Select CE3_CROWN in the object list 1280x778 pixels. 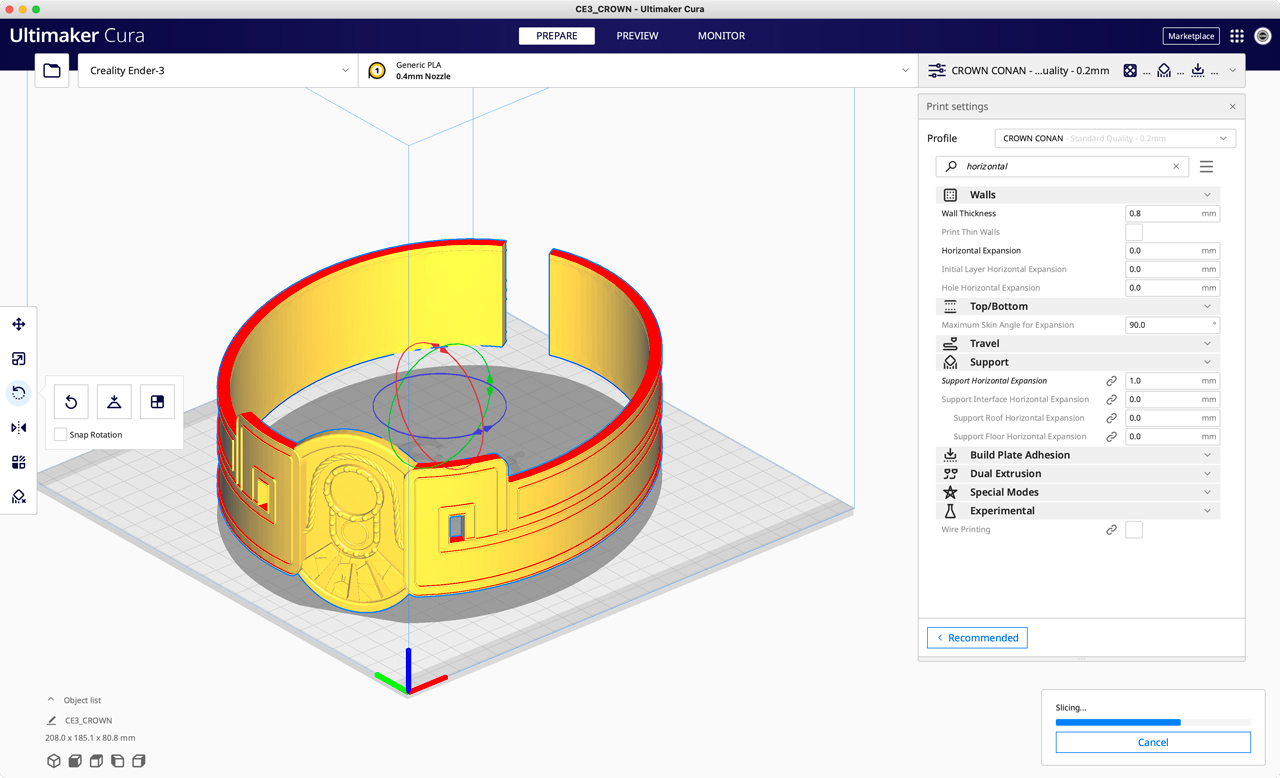click(88, 720)
